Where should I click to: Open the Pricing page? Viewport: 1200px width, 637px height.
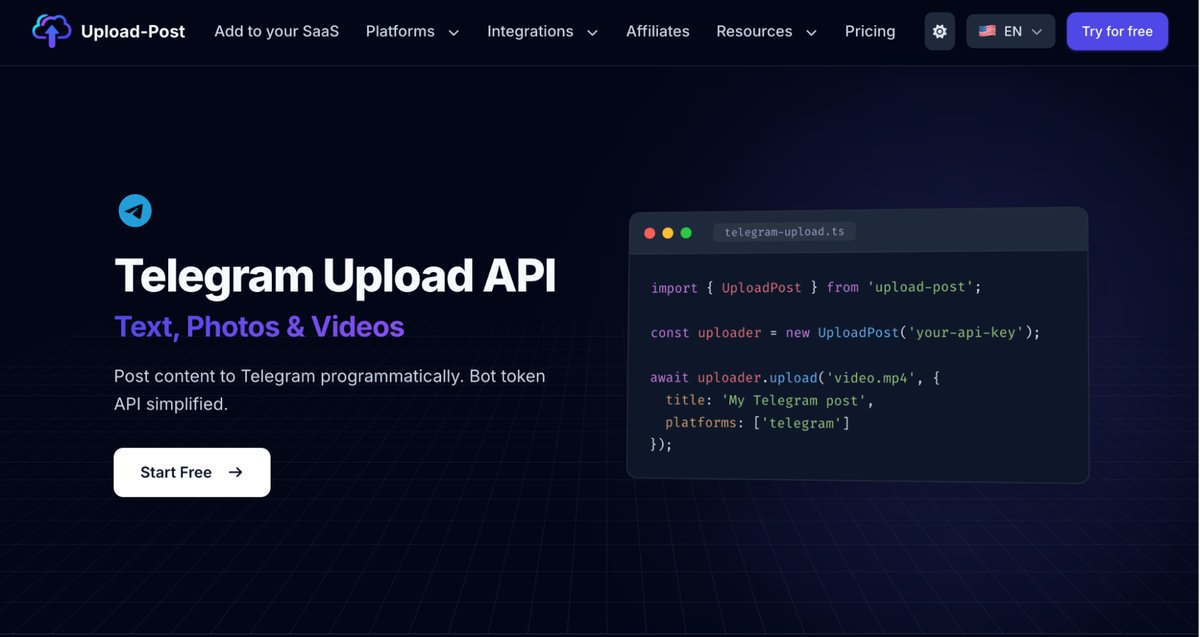coord(870,31)
